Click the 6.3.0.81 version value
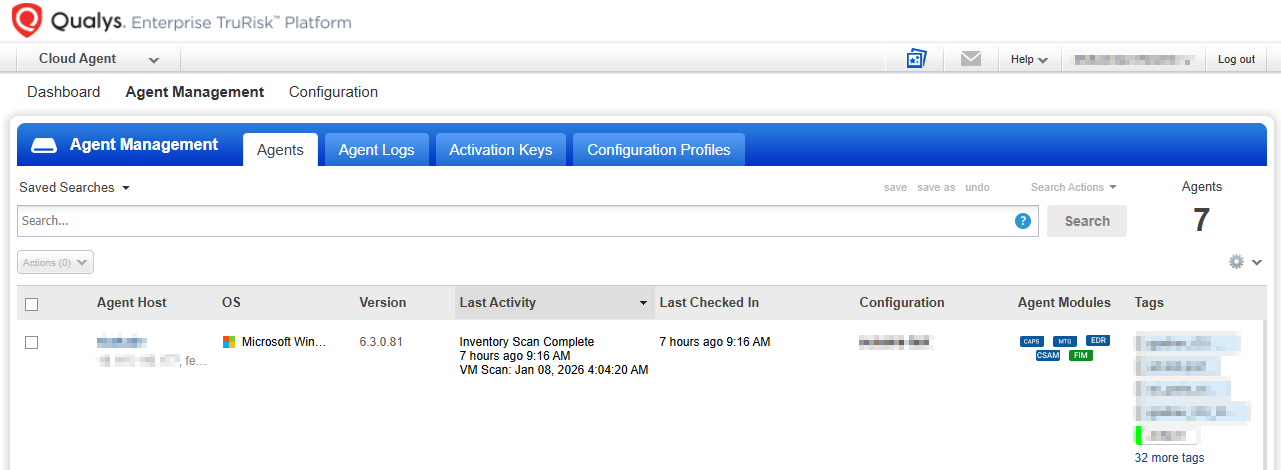The image size is (1281, 470). point(381,342)
